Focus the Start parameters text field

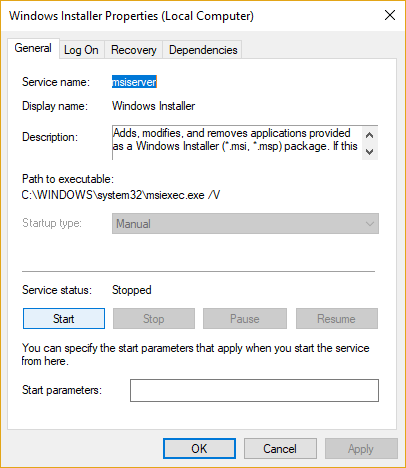[x=254, y=390]
